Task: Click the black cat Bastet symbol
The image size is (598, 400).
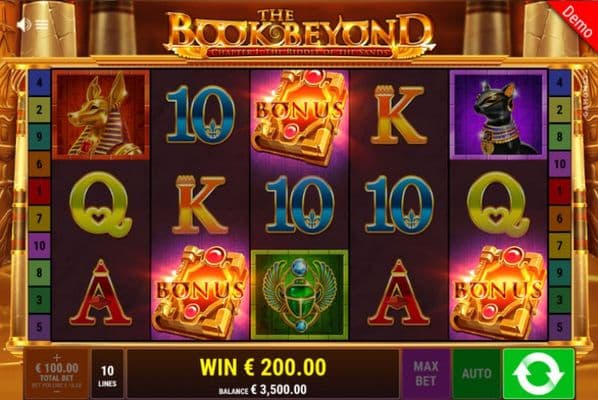Action: (498, 114)
